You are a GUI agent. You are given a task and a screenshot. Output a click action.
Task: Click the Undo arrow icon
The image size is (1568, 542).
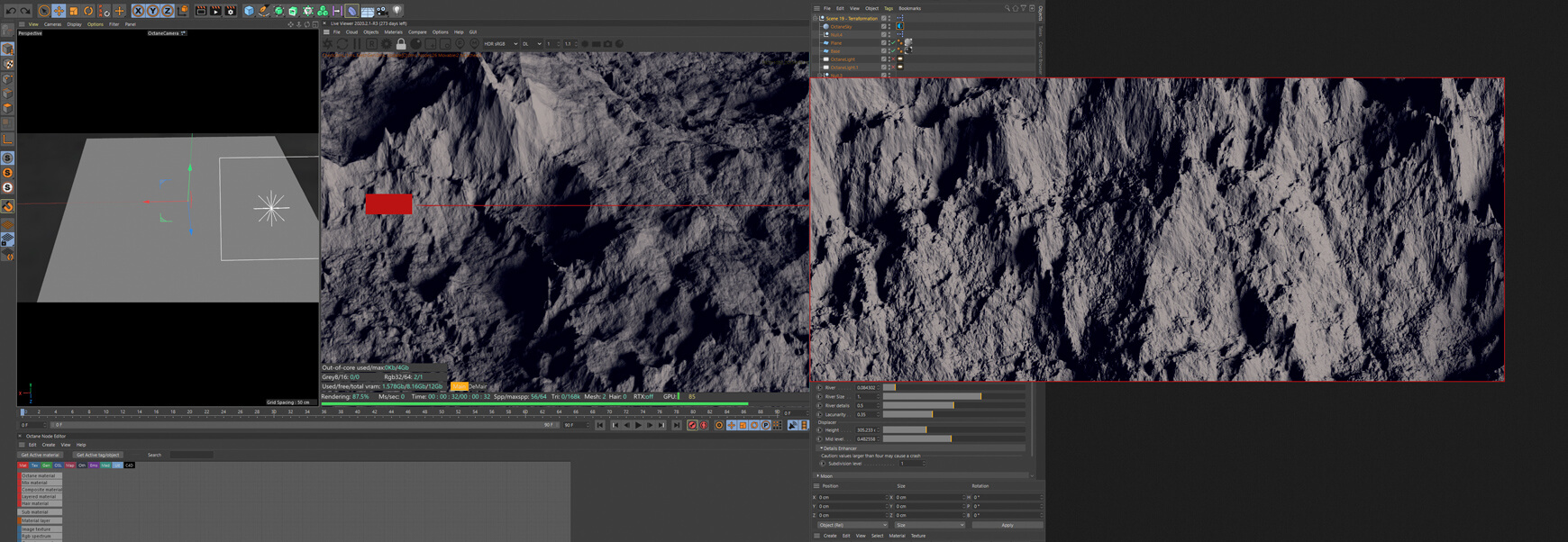tap(9, 11)
